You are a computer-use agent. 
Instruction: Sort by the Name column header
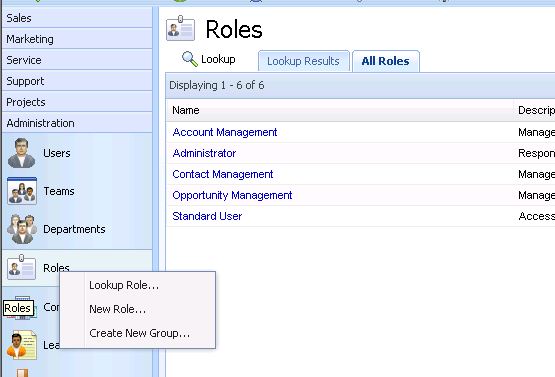click(x=186, y=110)
